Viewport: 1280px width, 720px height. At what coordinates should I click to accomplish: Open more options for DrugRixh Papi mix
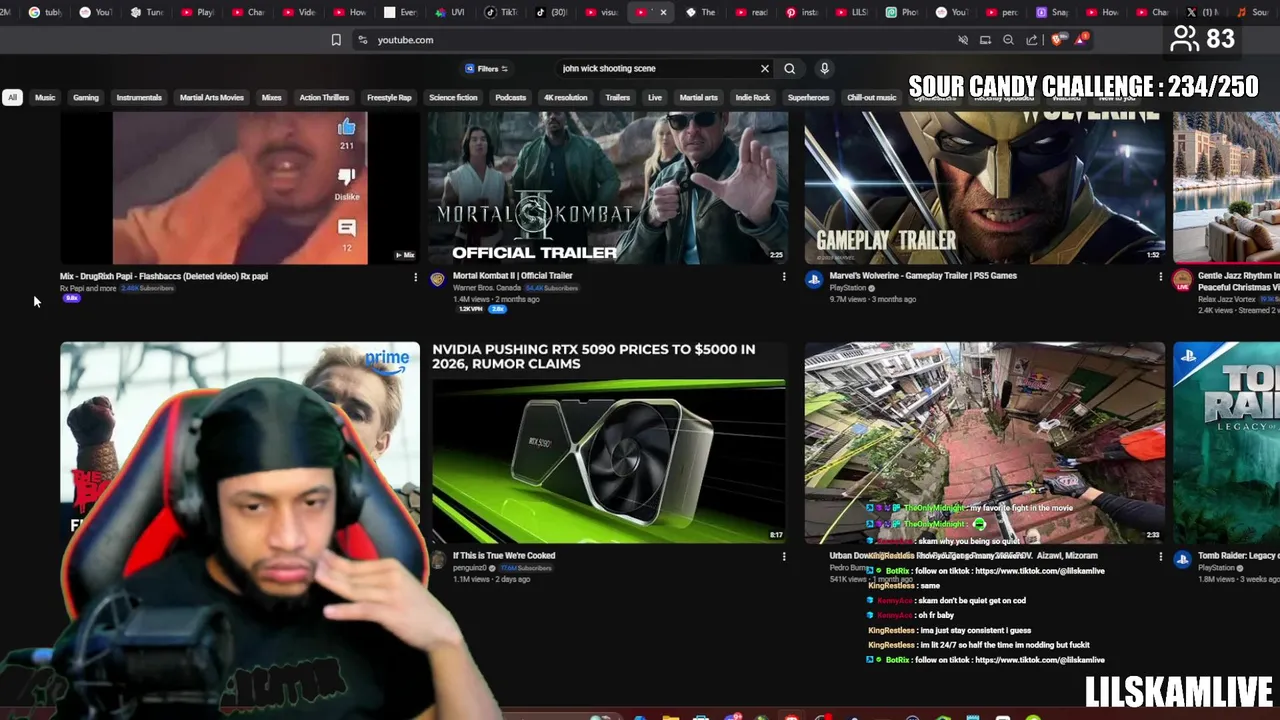click(x=415, y=277)
